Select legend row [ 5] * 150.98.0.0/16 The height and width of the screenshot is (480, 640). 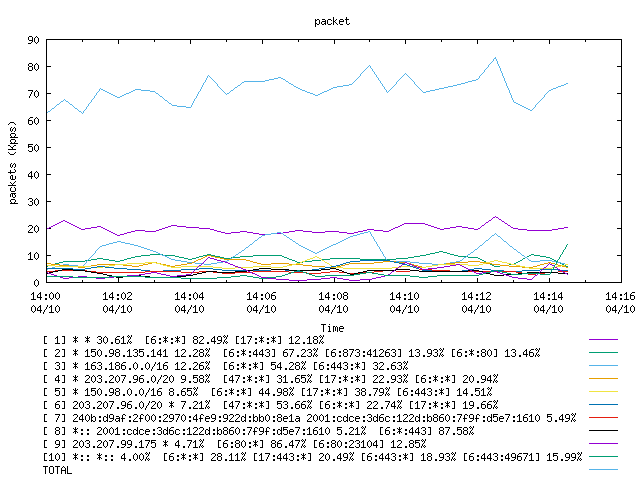click(267, 392)
